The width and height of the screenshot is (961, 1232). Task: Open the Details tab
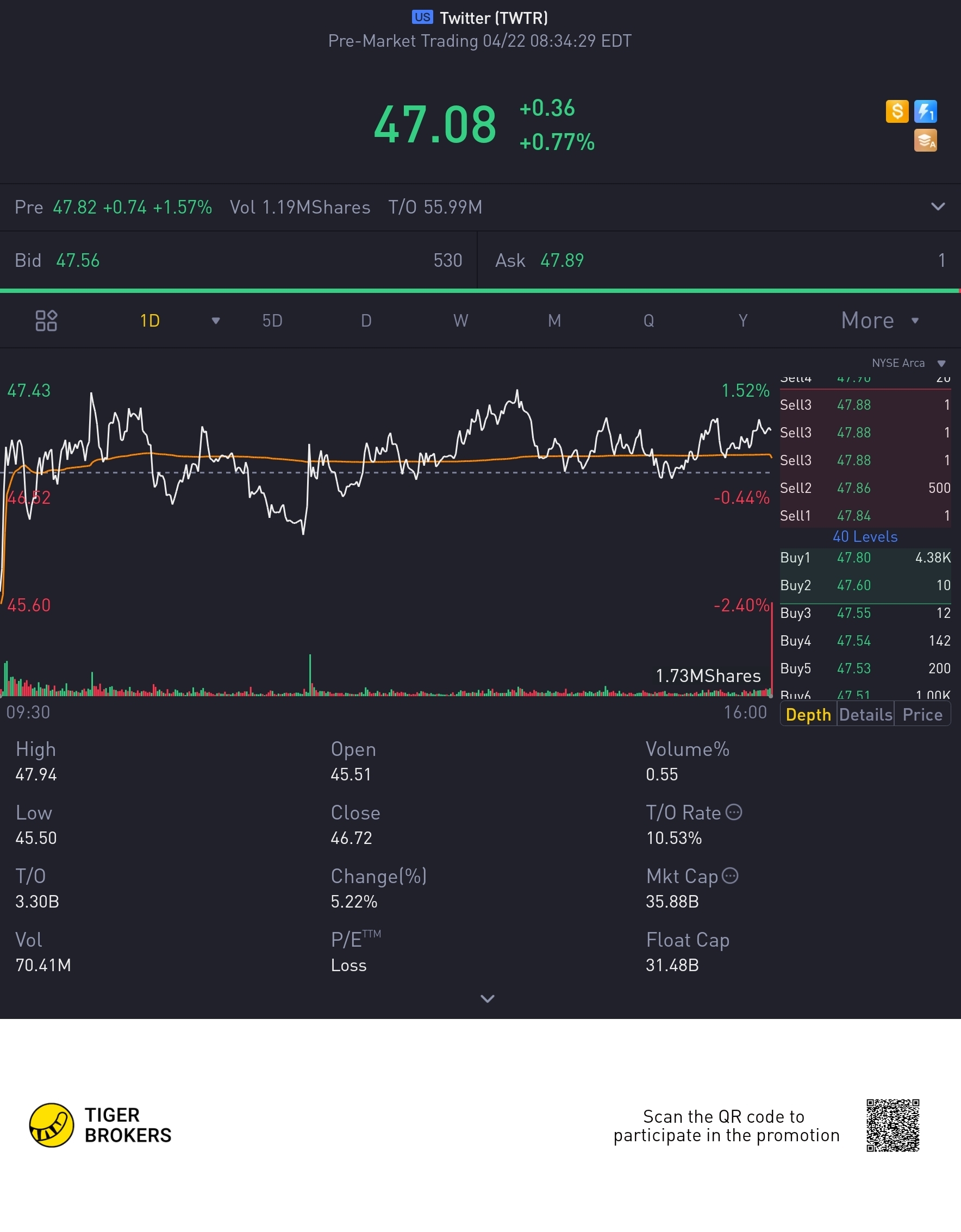coord(866,715)
